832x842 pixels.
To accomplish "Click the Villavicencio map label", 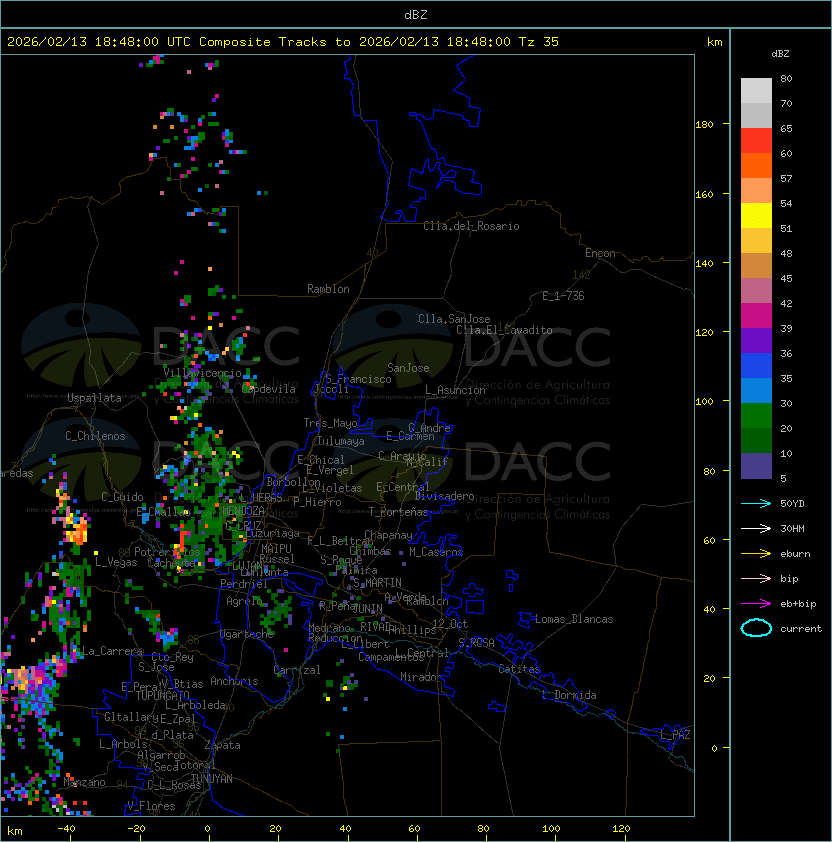I will tap(202, 373).
